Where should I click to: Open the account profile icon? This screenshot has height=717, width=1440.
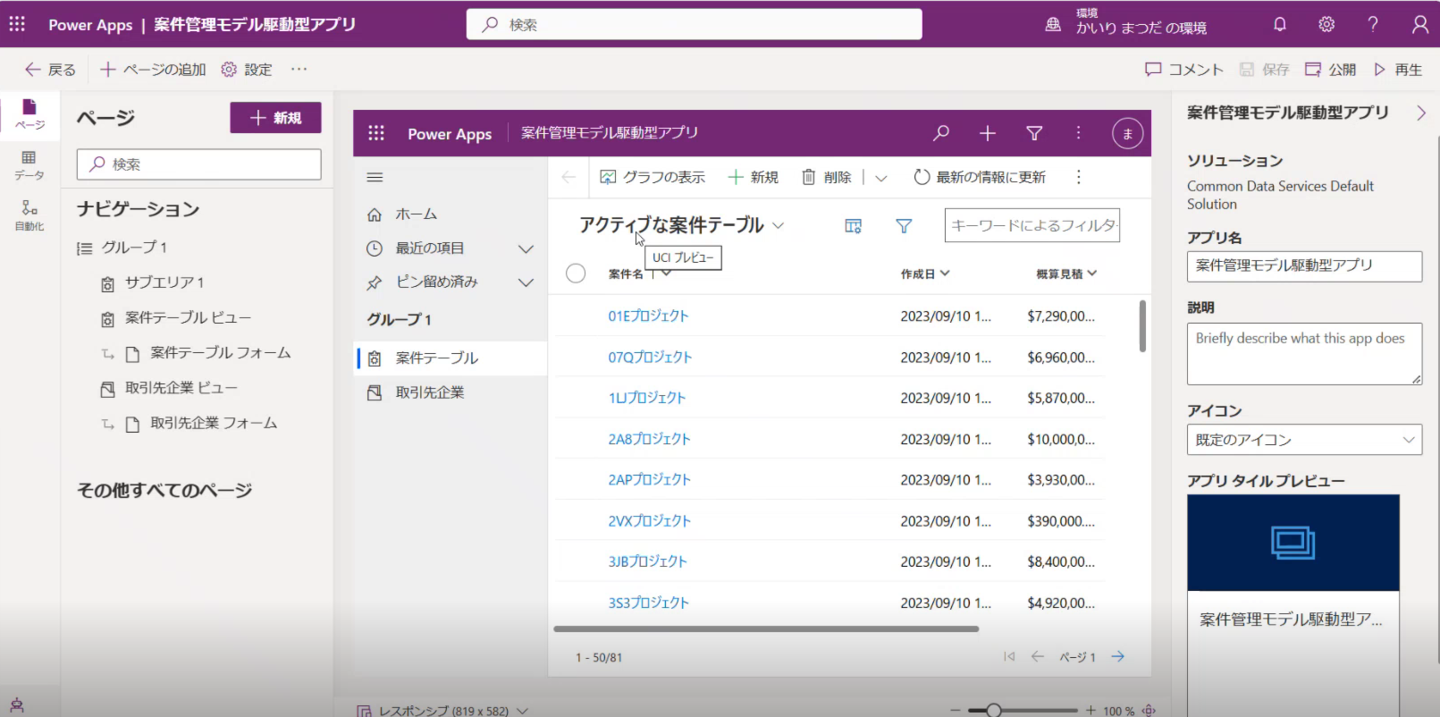(x=1420, y=24)
